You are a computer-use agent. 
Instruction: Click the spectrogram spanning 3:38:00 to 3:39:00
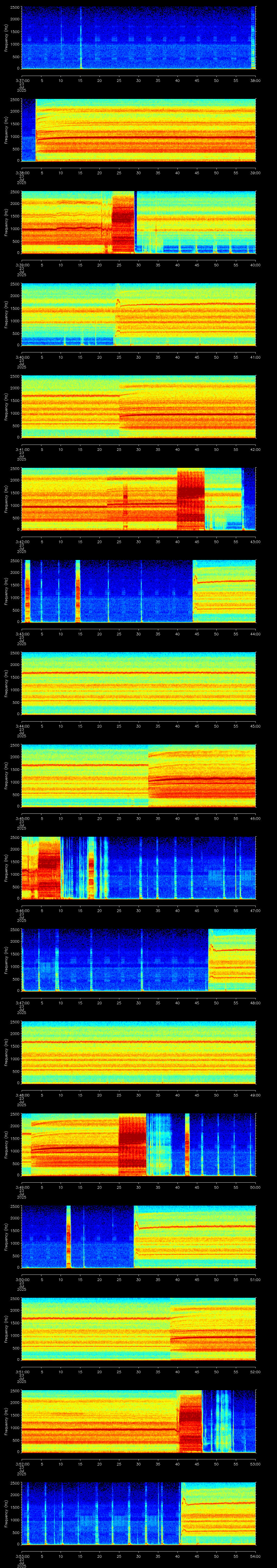tap(138, 130)
